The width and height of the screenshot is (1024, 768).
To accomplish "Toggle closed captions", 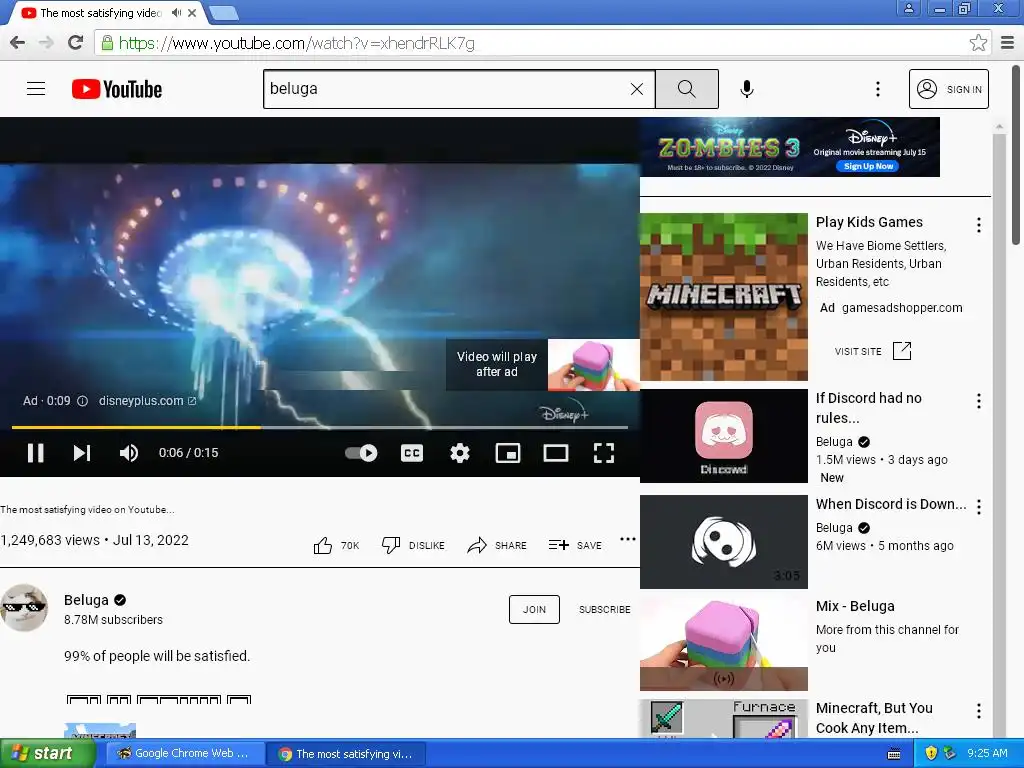I will tap(411, 453).
